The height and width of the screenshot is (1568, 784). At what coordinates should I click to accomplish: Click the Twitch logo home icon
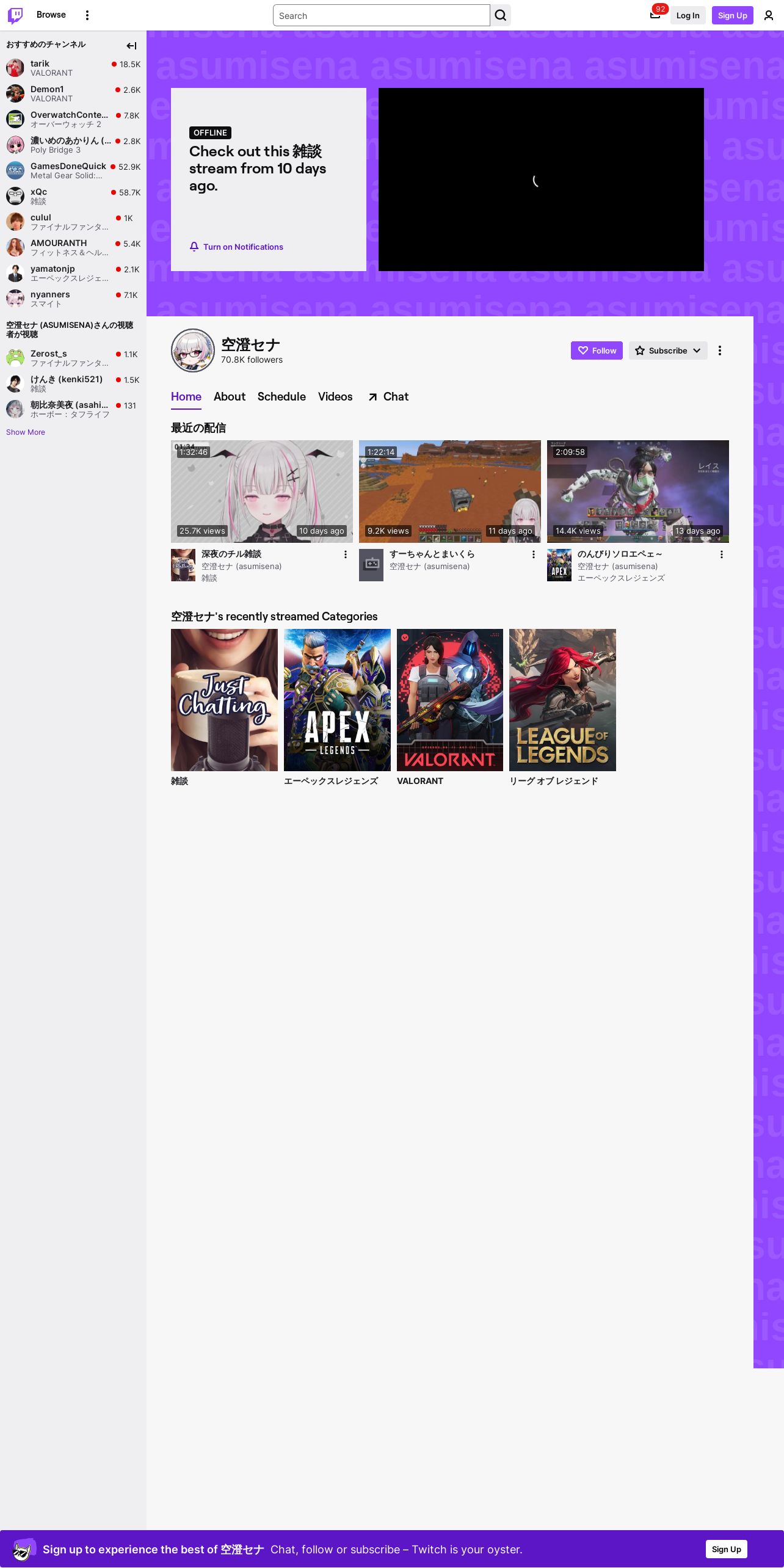(15, 15)
